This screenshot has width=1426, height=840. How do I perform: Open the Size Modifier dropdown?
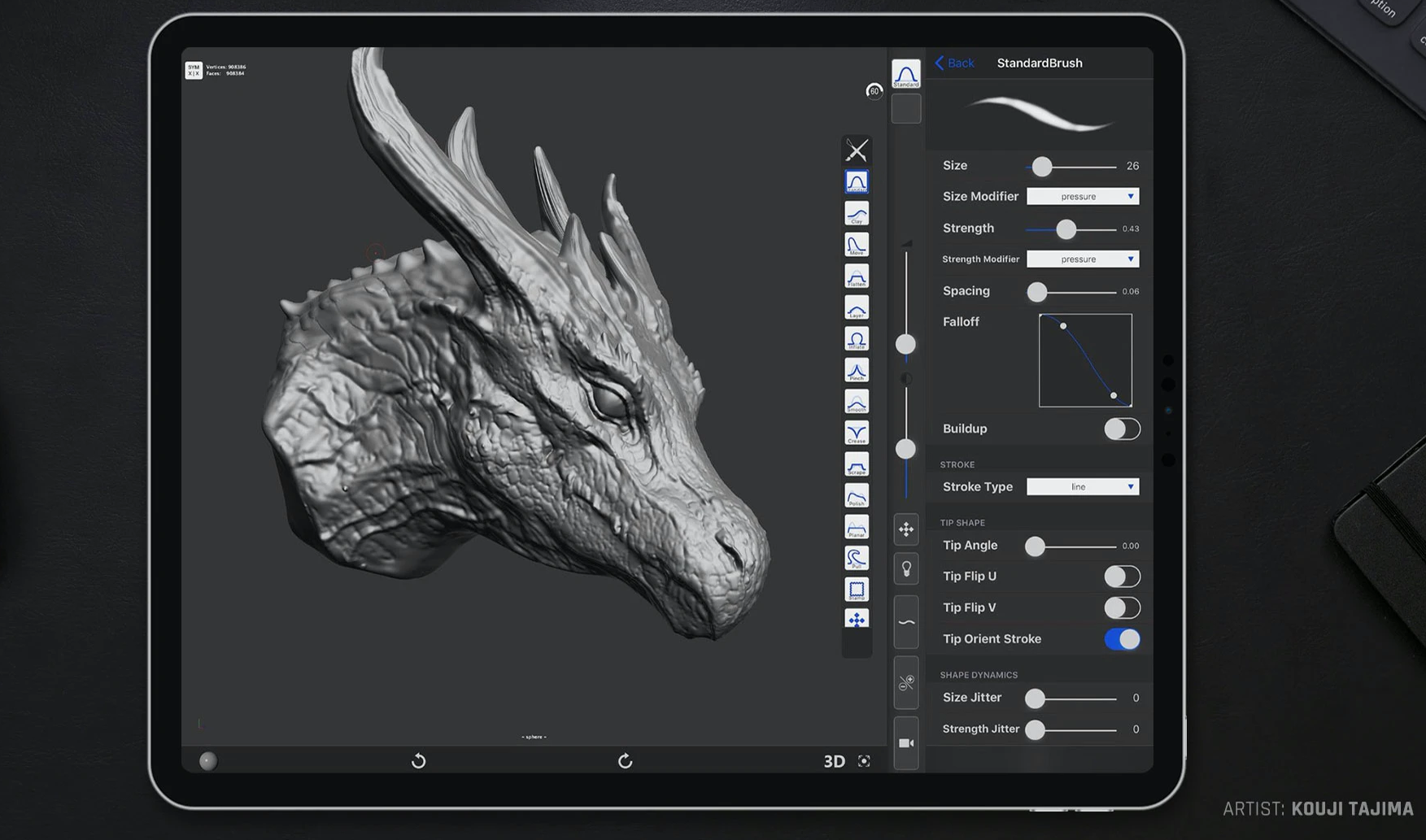coord(1082,197)
